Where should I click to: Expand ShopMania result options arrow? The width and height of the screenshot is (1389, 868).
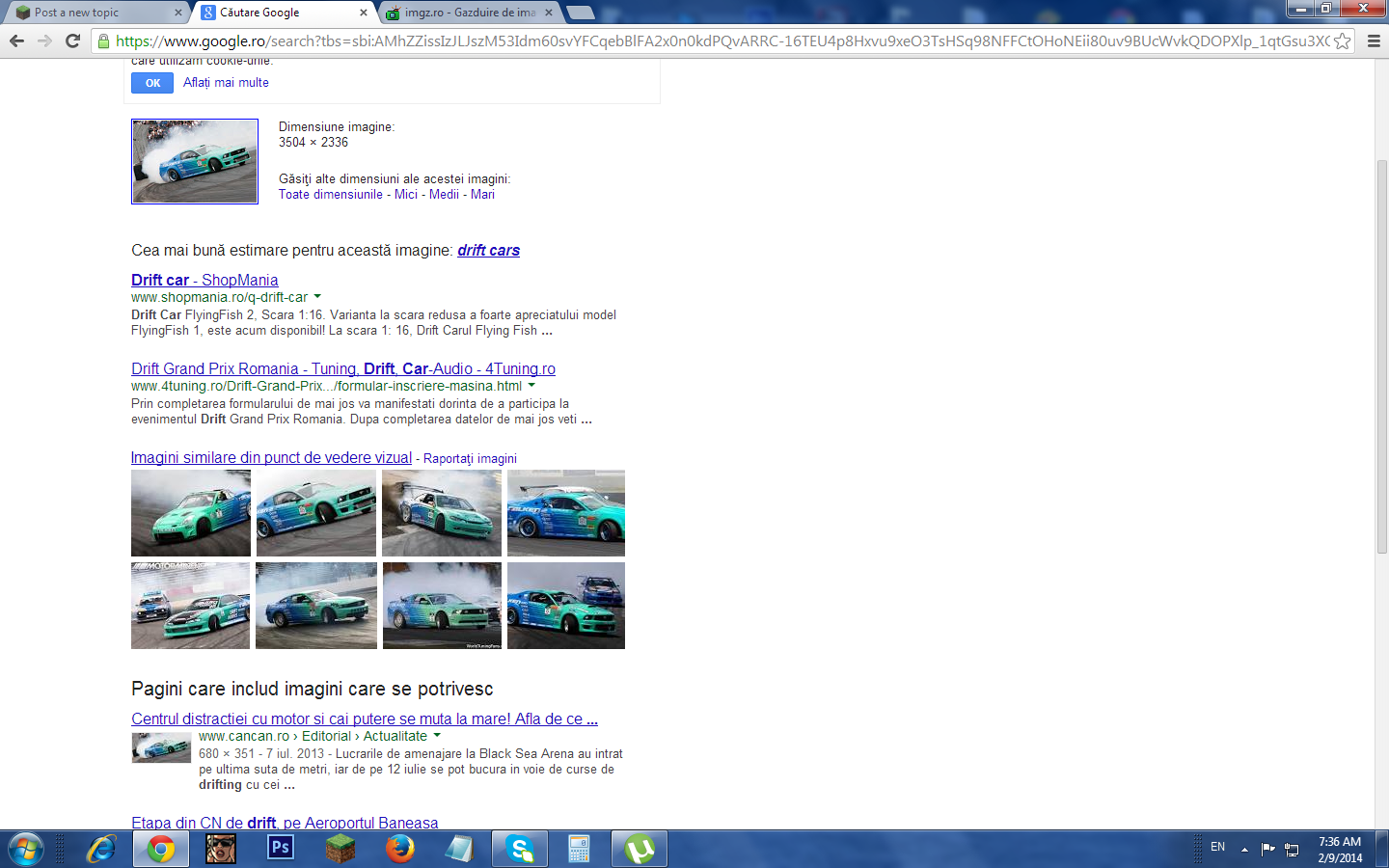point(317,297)
